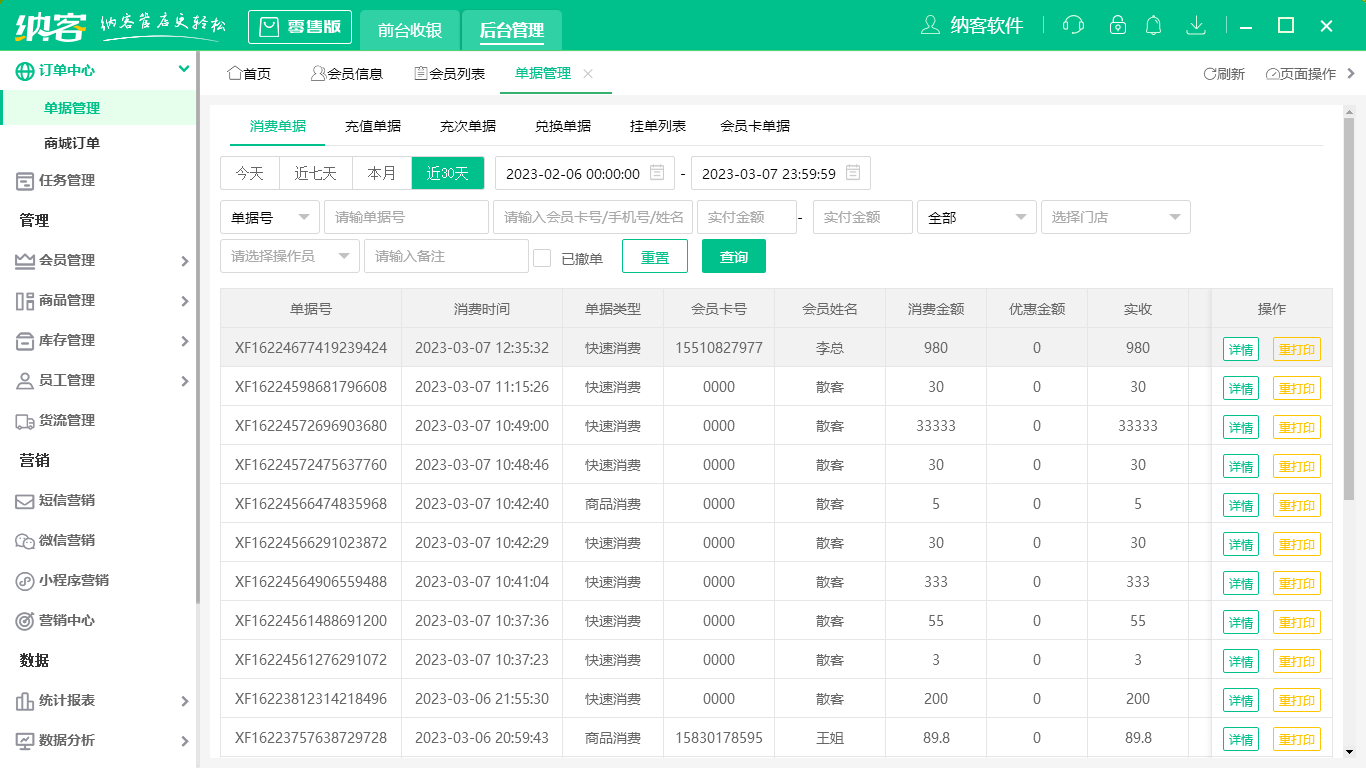Image resolution: width=1366 pixels, height=768 pixels.
Task: Open the 请选择操作员 dropdown
Action: coord(289,256)
